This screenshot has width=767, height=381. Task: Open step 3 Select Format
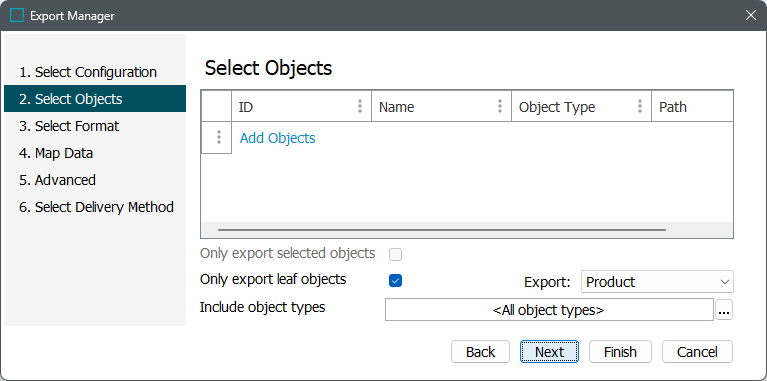point(69,126)
